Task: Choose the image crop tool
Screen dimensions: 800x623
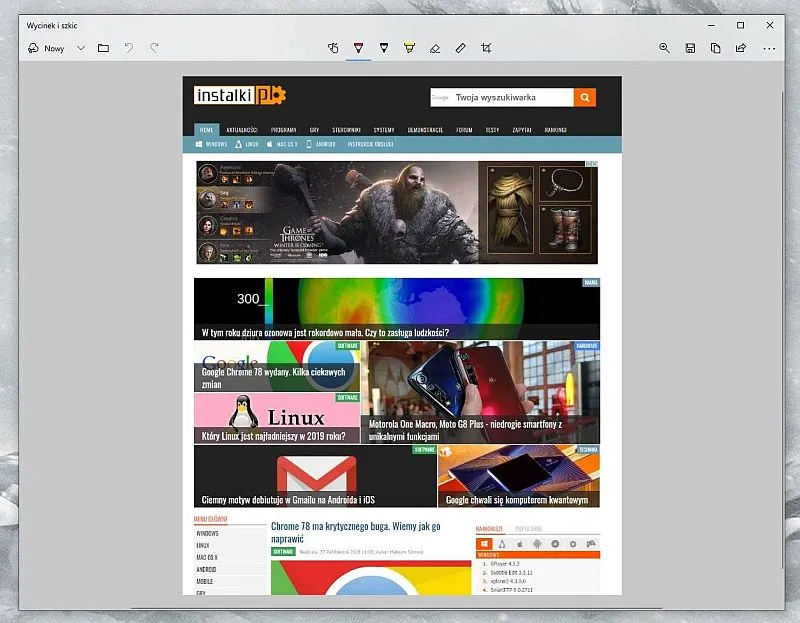Action: [486, 48]
